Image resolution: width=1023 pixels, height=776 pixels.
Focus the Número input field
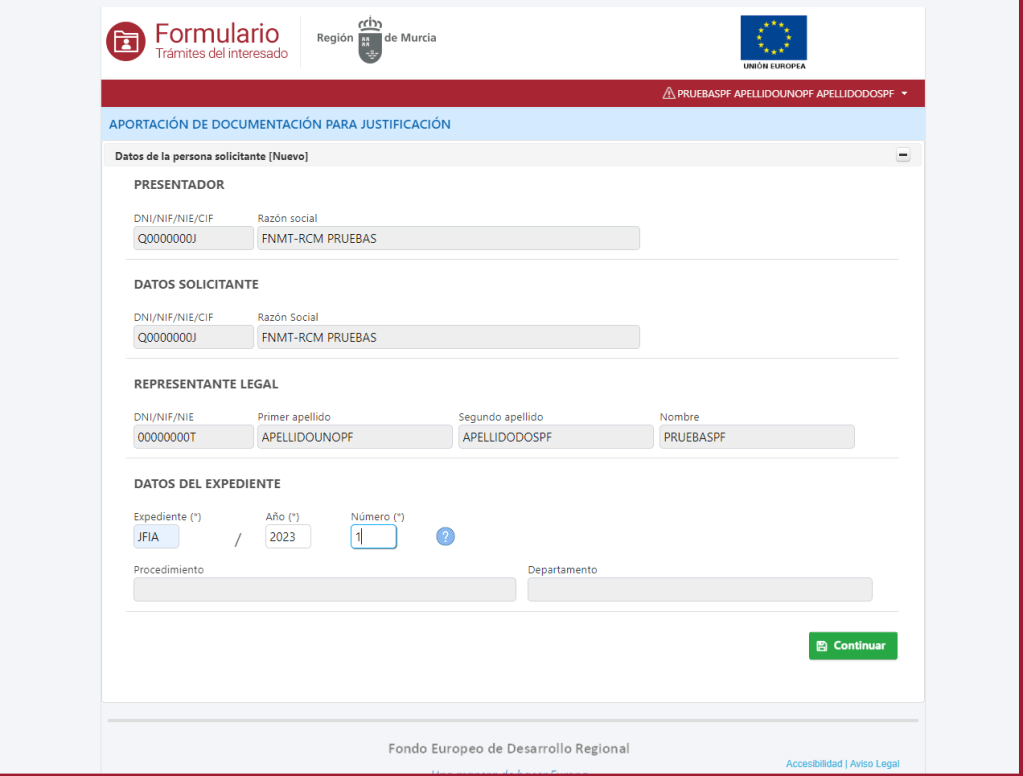coord(373,537)
